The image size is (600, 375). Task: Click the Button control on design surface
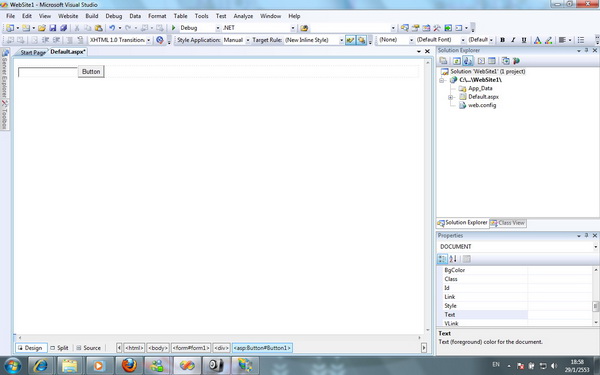coord(91,72)
